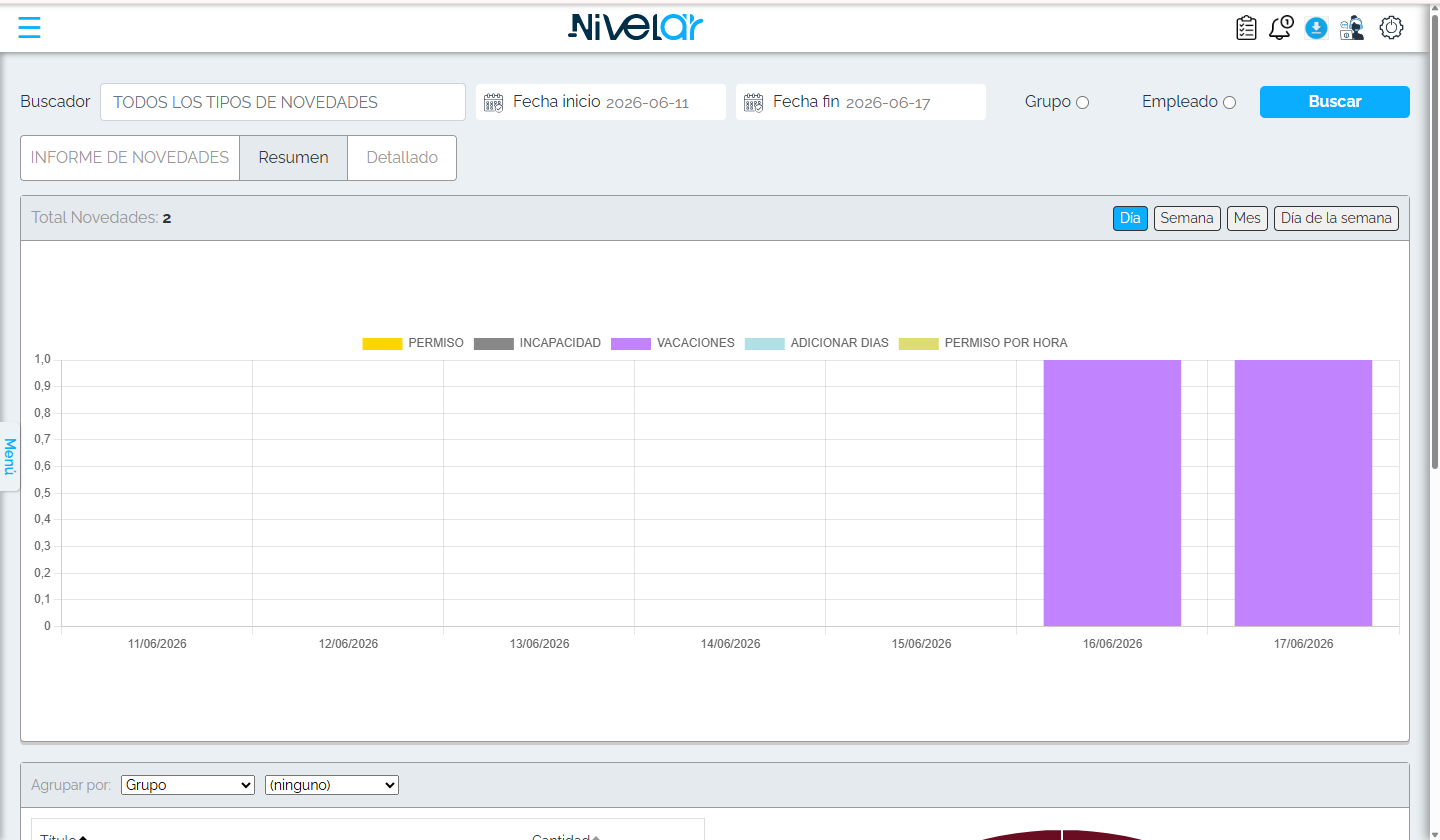
Task: Open the TODOS LOS TIPOS DE NOVEDADES selector
Action: pyautogui.click(x=283, y=102)
